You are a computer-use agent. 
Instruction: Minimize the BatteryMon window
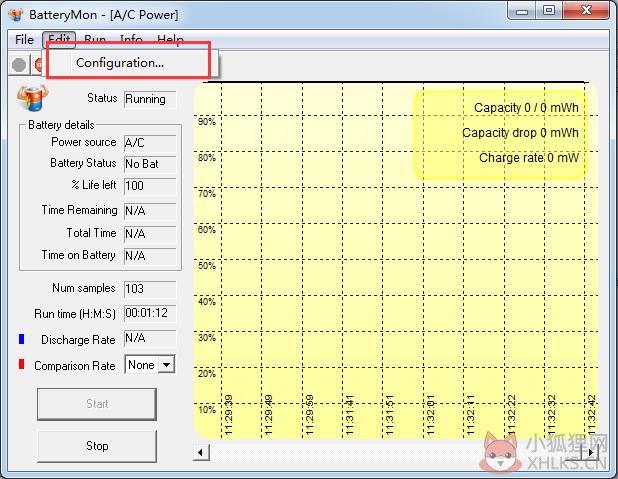pos(521,11)
